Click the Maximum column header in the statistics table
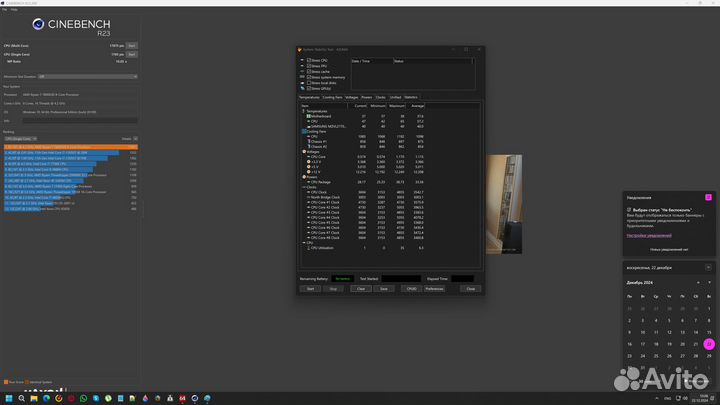This screenshot has width=720, height=405. pyautogui.click(x=397, y=106)
